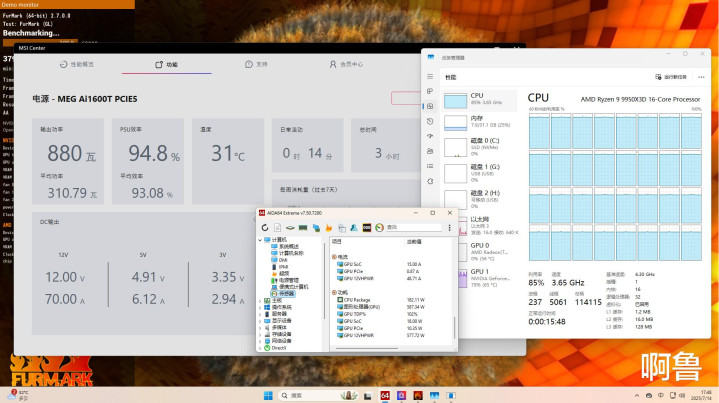Open the AIDA64 report page icon
719x403 pixels.
pos(277,227)
